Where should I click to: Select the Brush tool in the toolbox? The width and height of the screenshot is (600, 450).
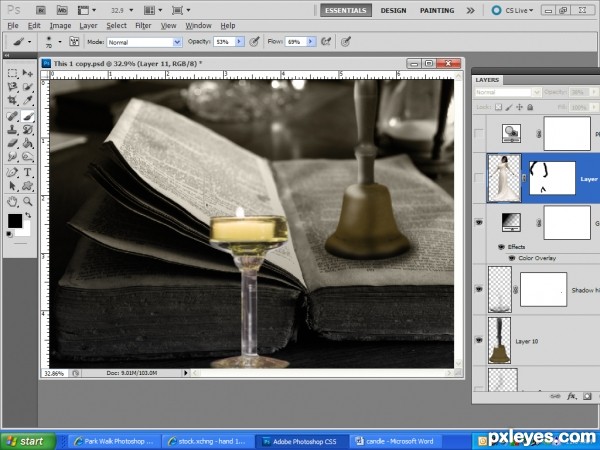pyautogui.click(x=27, y=116)
